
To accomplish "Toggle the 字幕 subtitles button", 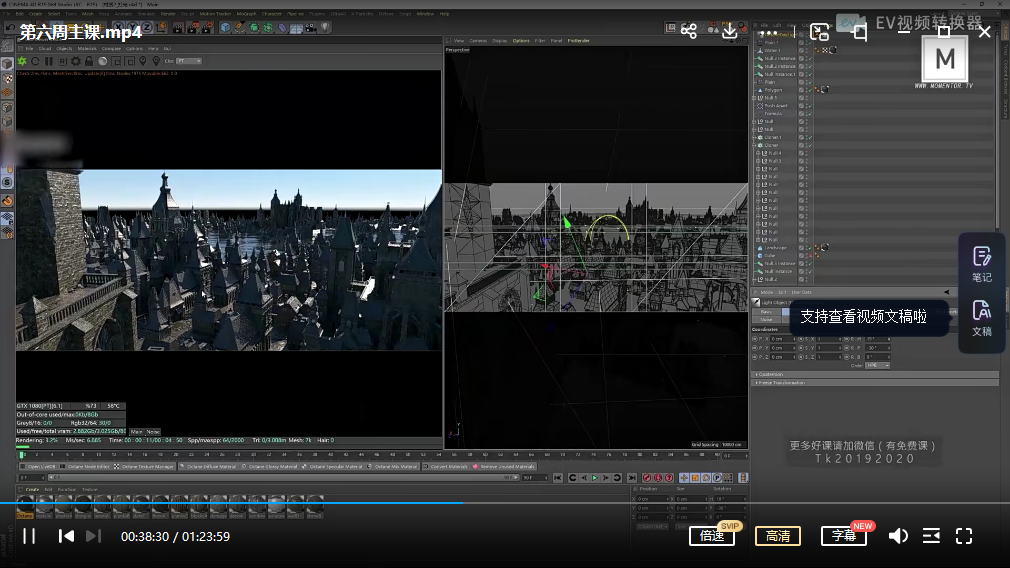I will tap(843, 536).
